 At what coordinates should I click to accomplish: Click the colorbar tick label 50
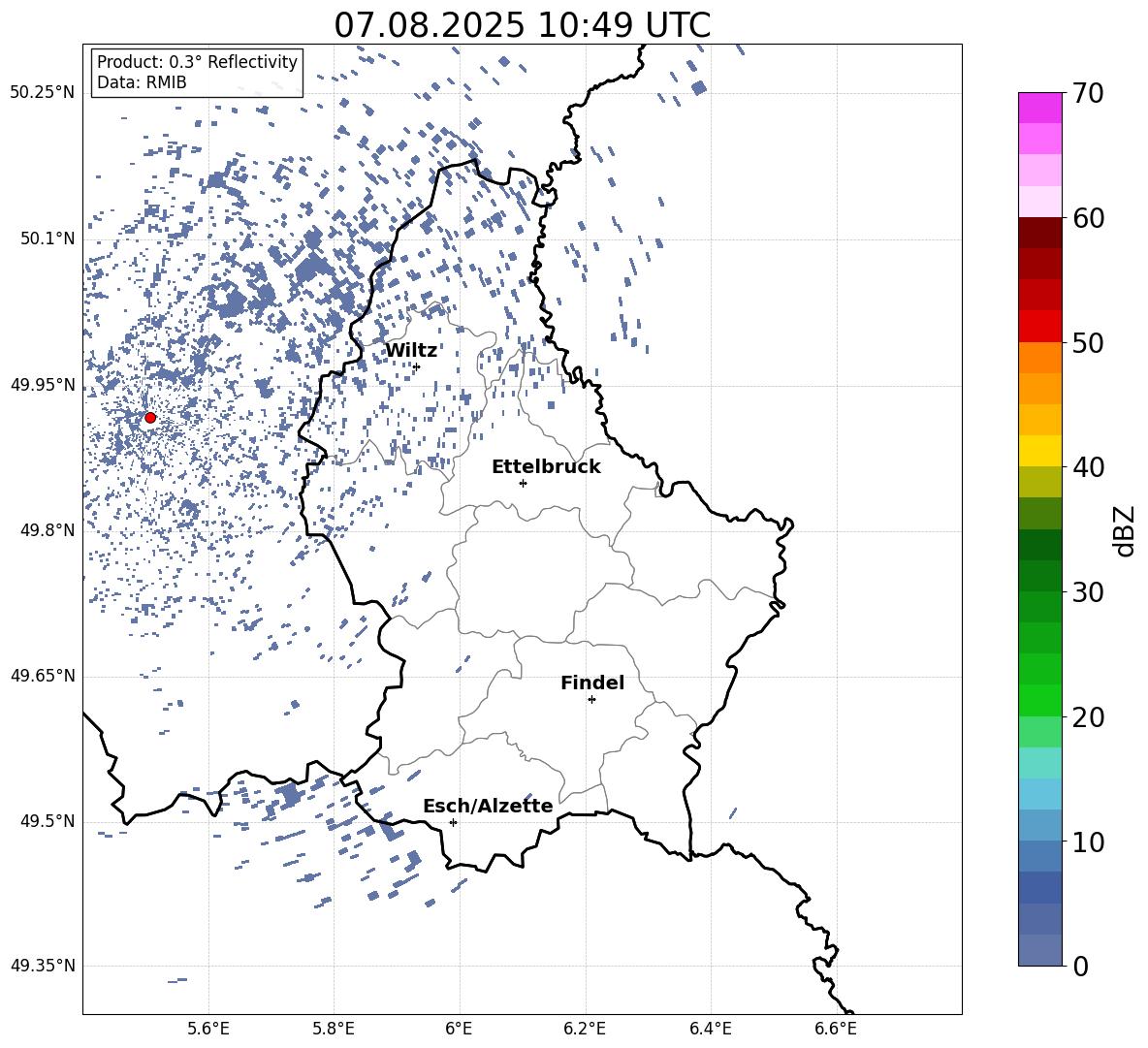pyautogui.click(x=1088, y=342)
